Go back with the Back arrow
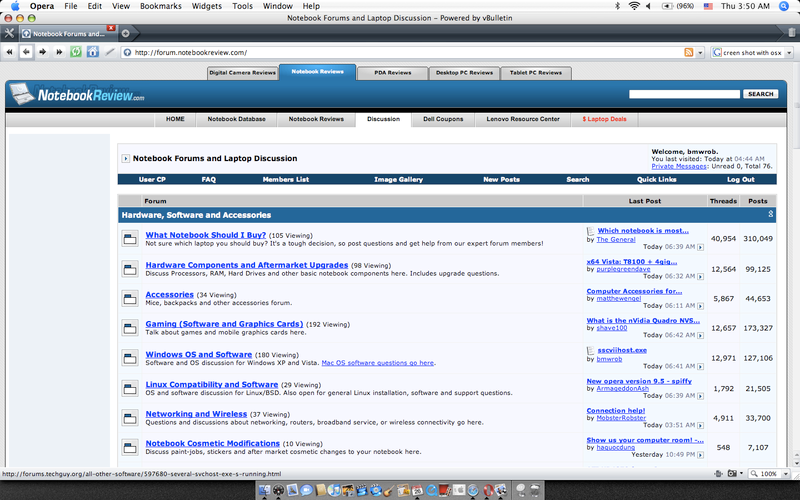800x500 pixels. 26,52
